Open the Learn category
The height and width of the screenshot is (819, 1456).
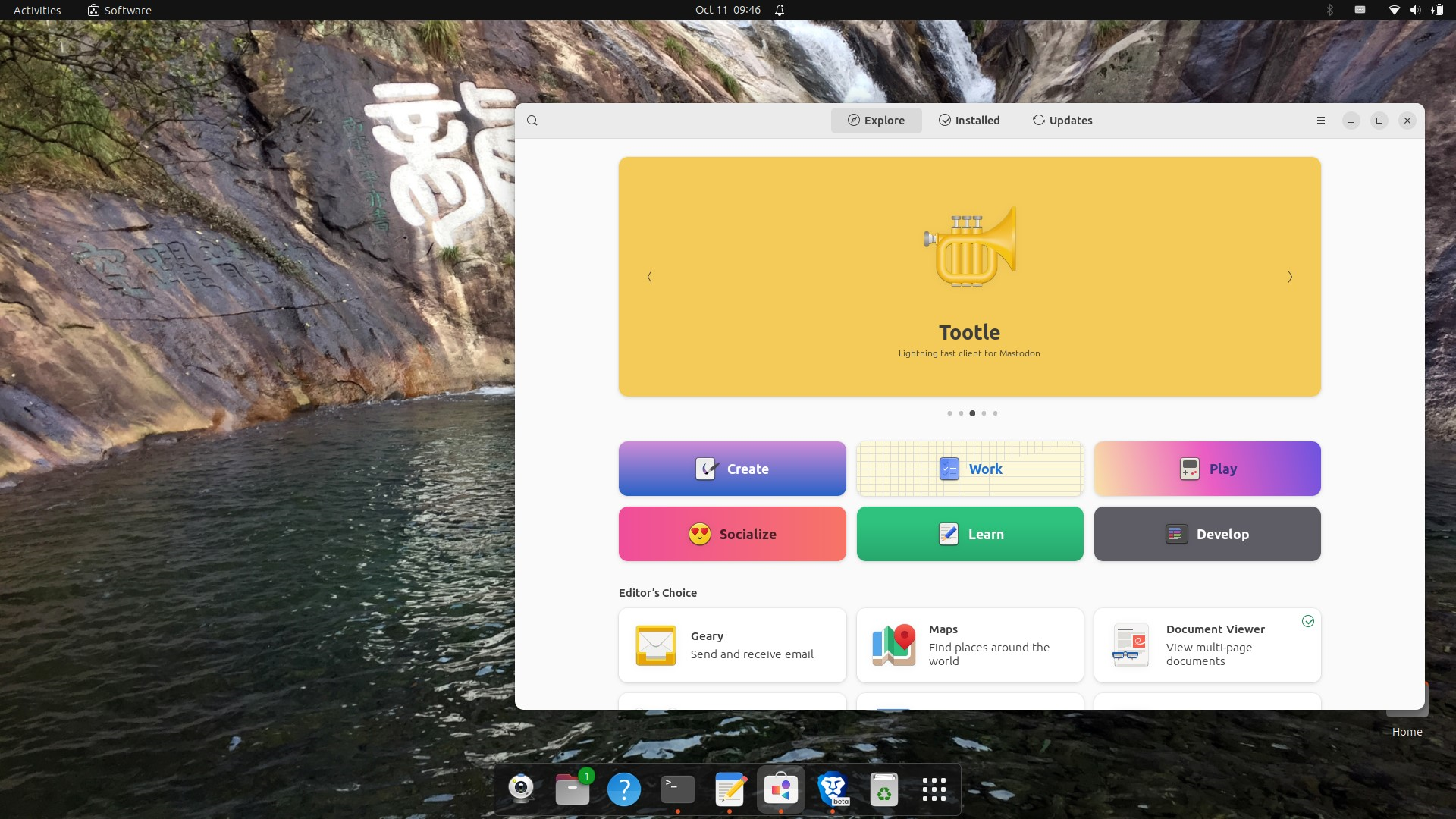(x=970, y=534)
